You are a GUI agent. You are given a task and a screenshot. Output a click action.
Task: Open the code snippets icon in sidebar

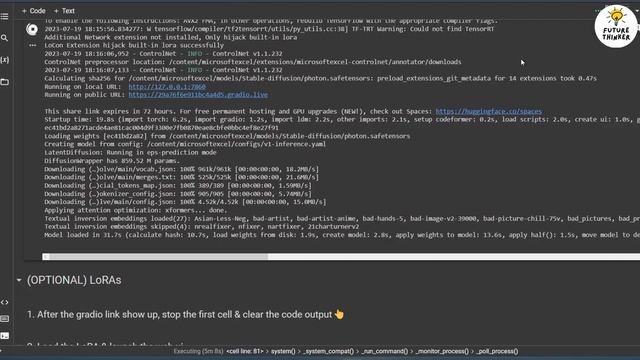point(4,302)
